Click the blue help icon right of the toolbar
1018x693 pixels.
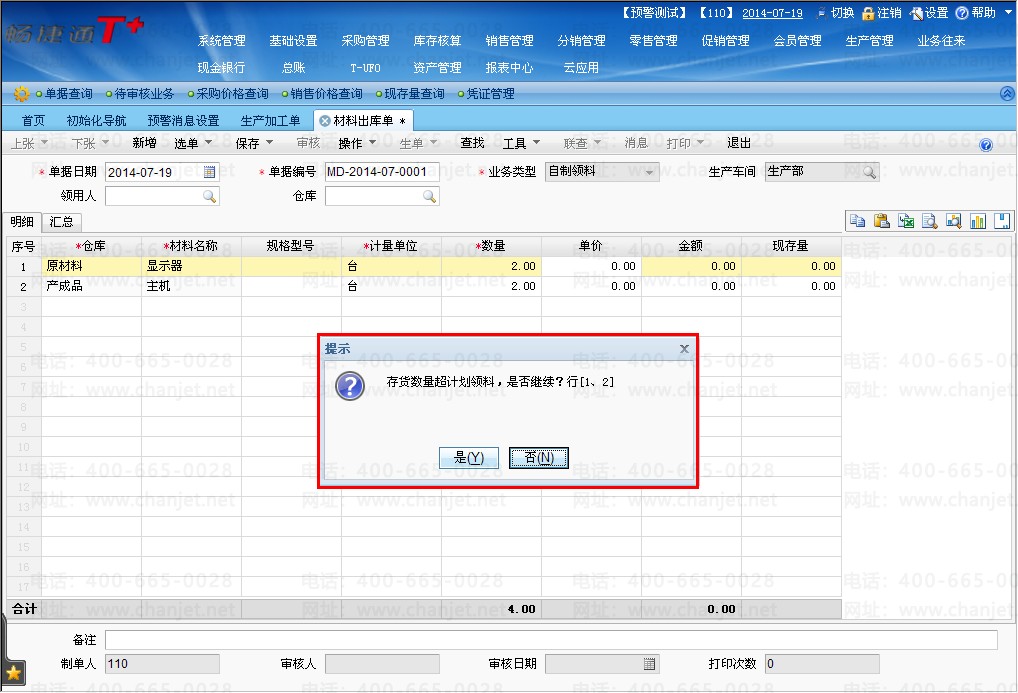click(986, 145)
